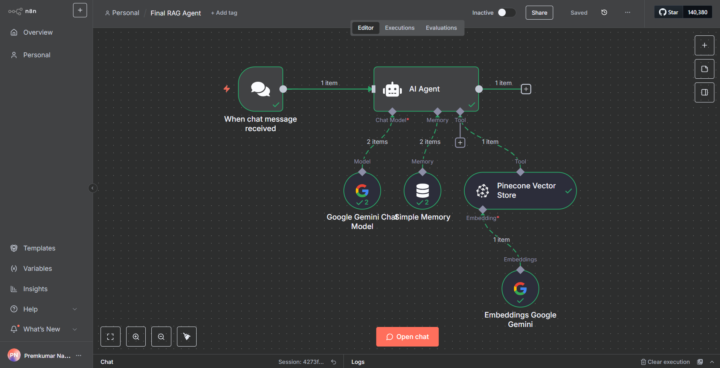Open the side panel toggle icon on canvas

704,92
